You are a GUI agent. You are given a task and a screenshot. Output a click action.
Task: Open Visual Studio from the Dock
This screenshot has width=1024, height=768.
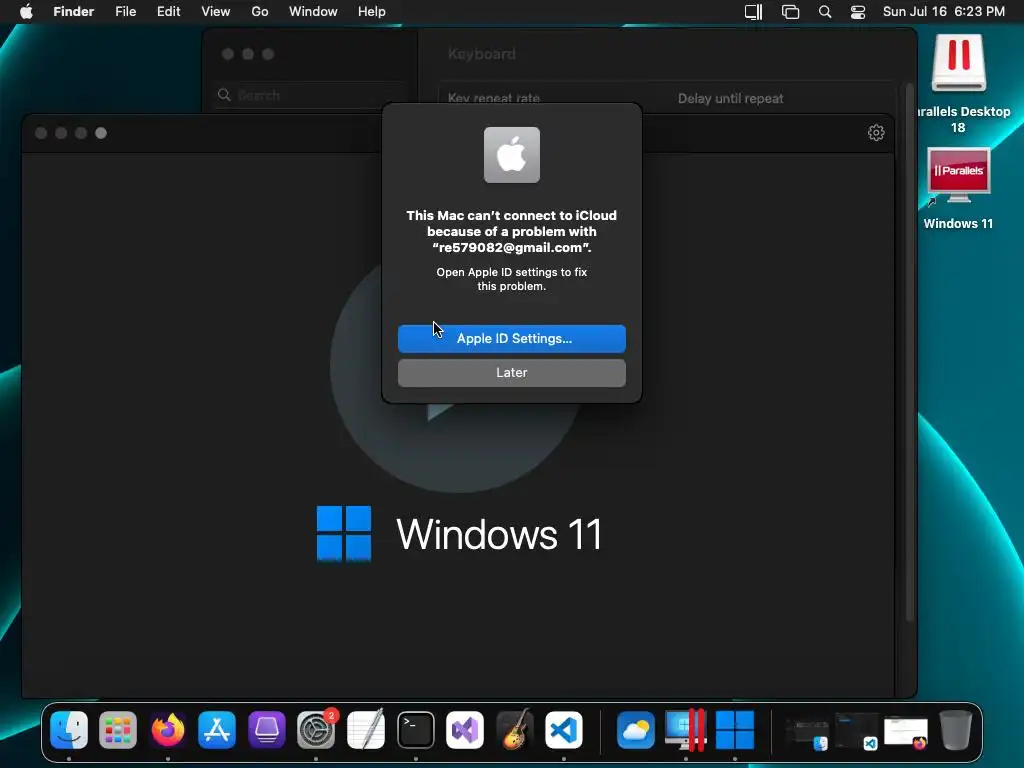coord(465,729)
